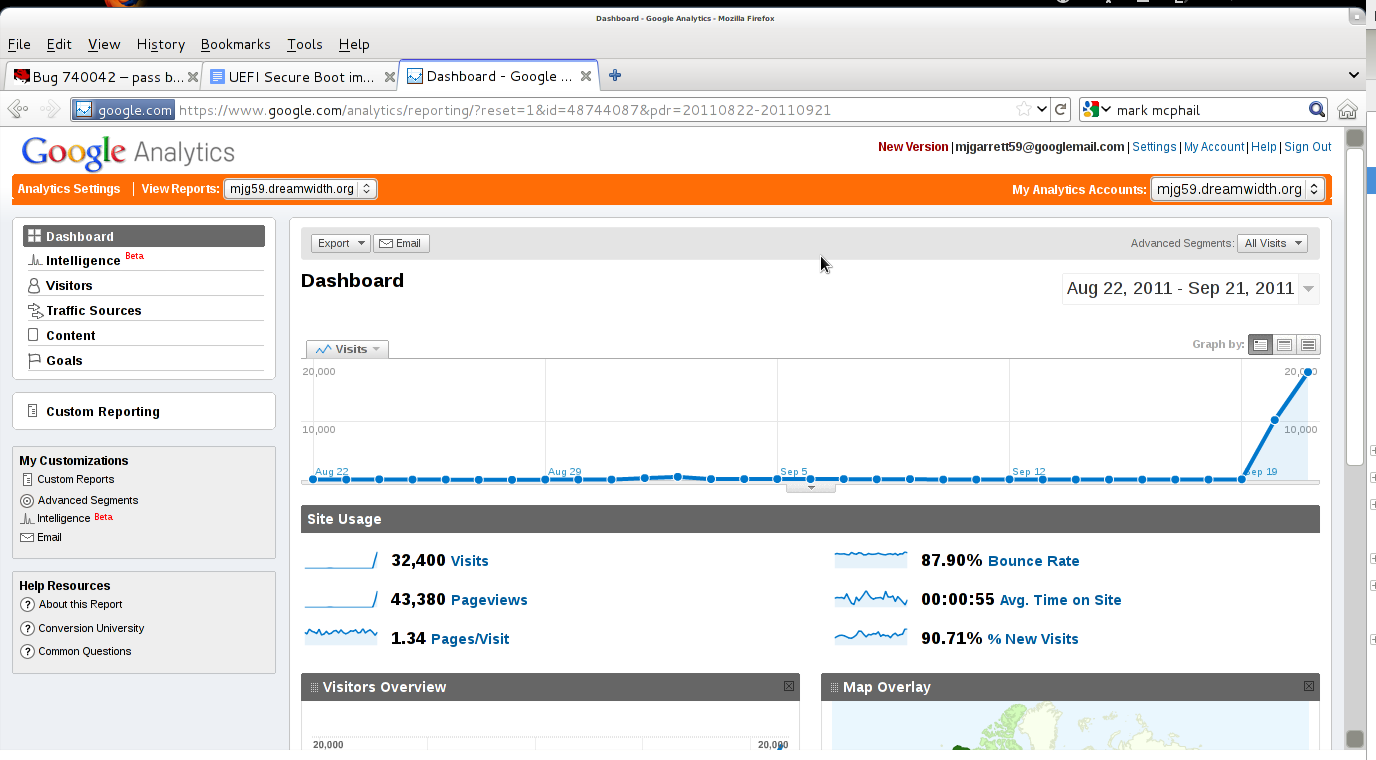
Task: Open Custom Reporting panel
Action: 144,411
